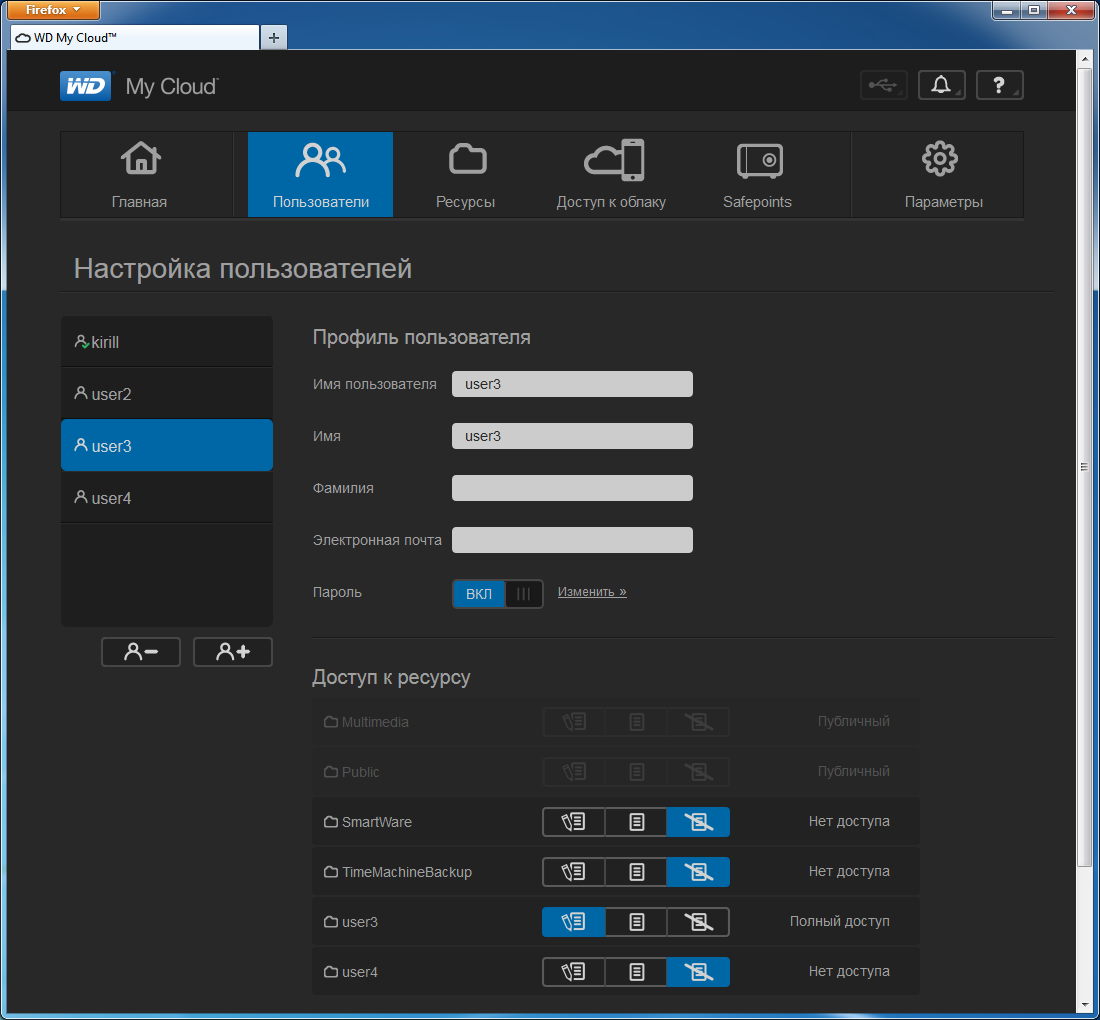The width and height of the screenshot is (1100, 1020).
Task: Select the Пользователи tab
Action: click(321, 174)
